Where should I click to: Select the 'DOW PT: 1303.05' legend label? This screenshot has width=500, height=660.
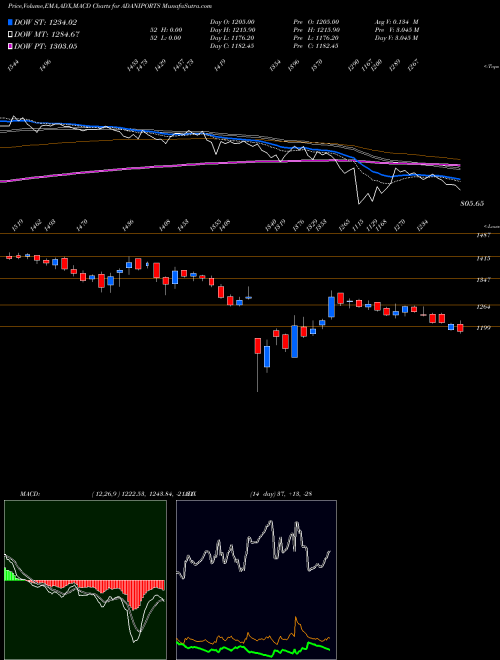coord(45,46)
